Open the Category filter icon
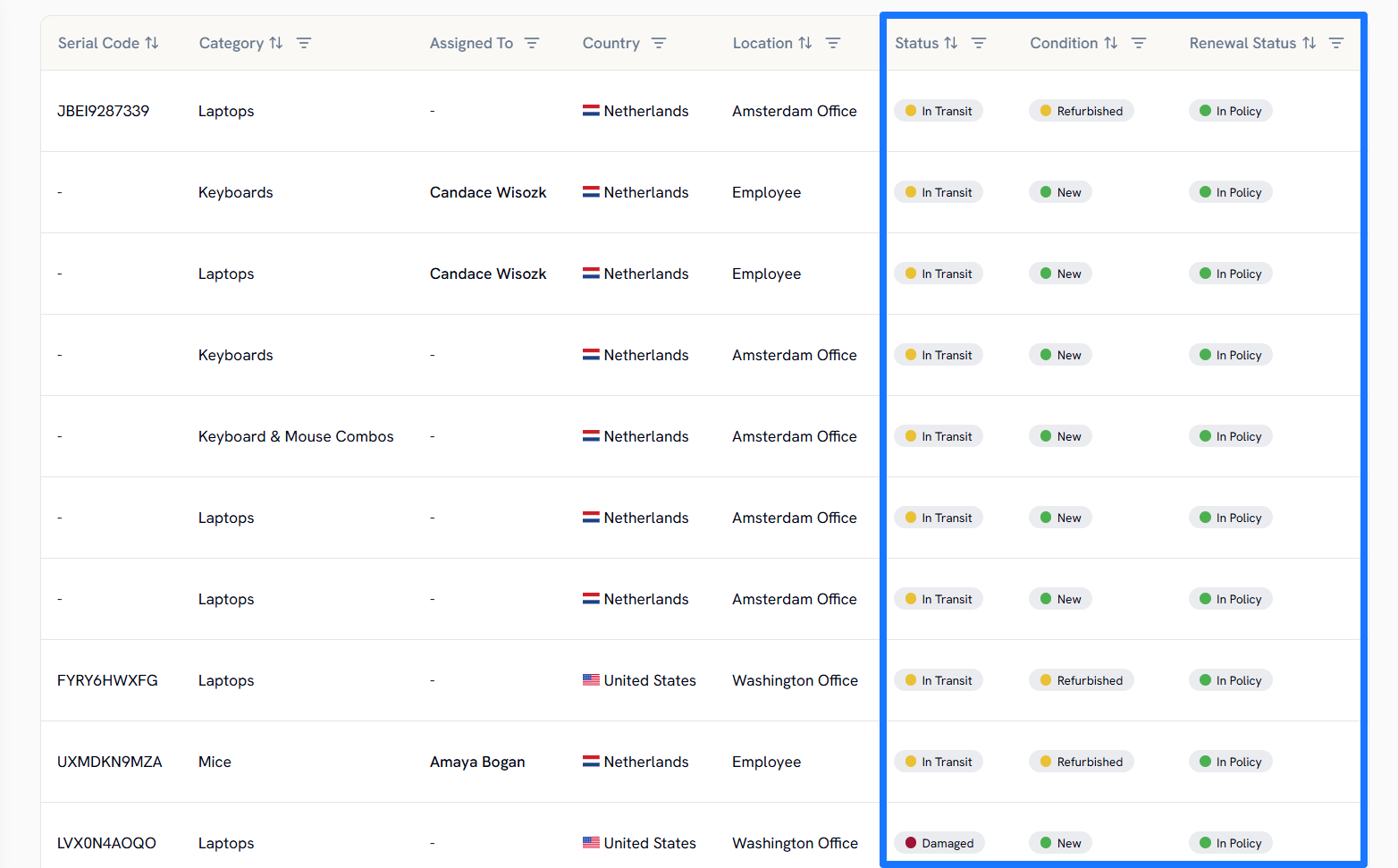 (304, 43)
